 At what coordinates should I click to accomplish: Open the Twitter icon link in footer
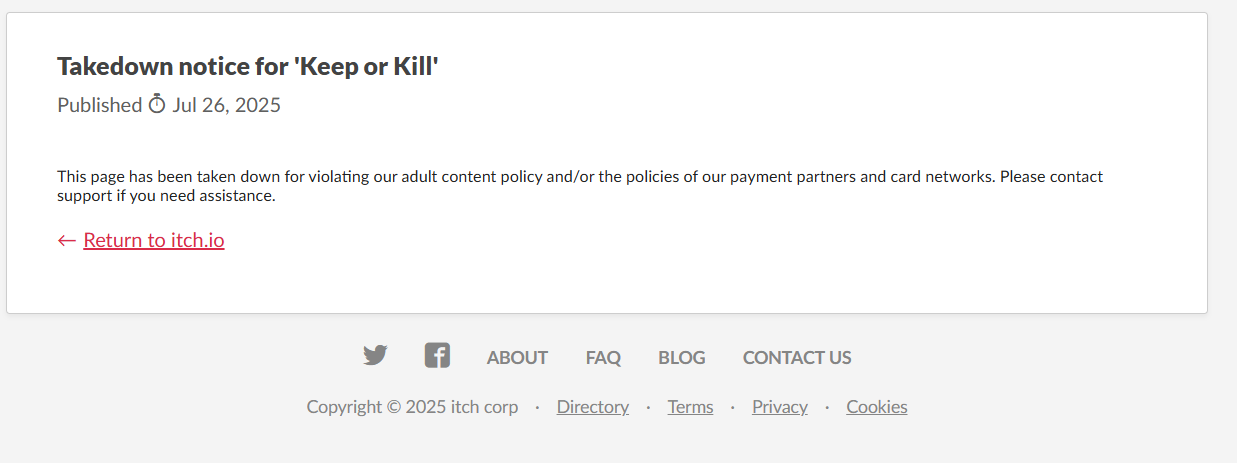(x=375, y=355)
